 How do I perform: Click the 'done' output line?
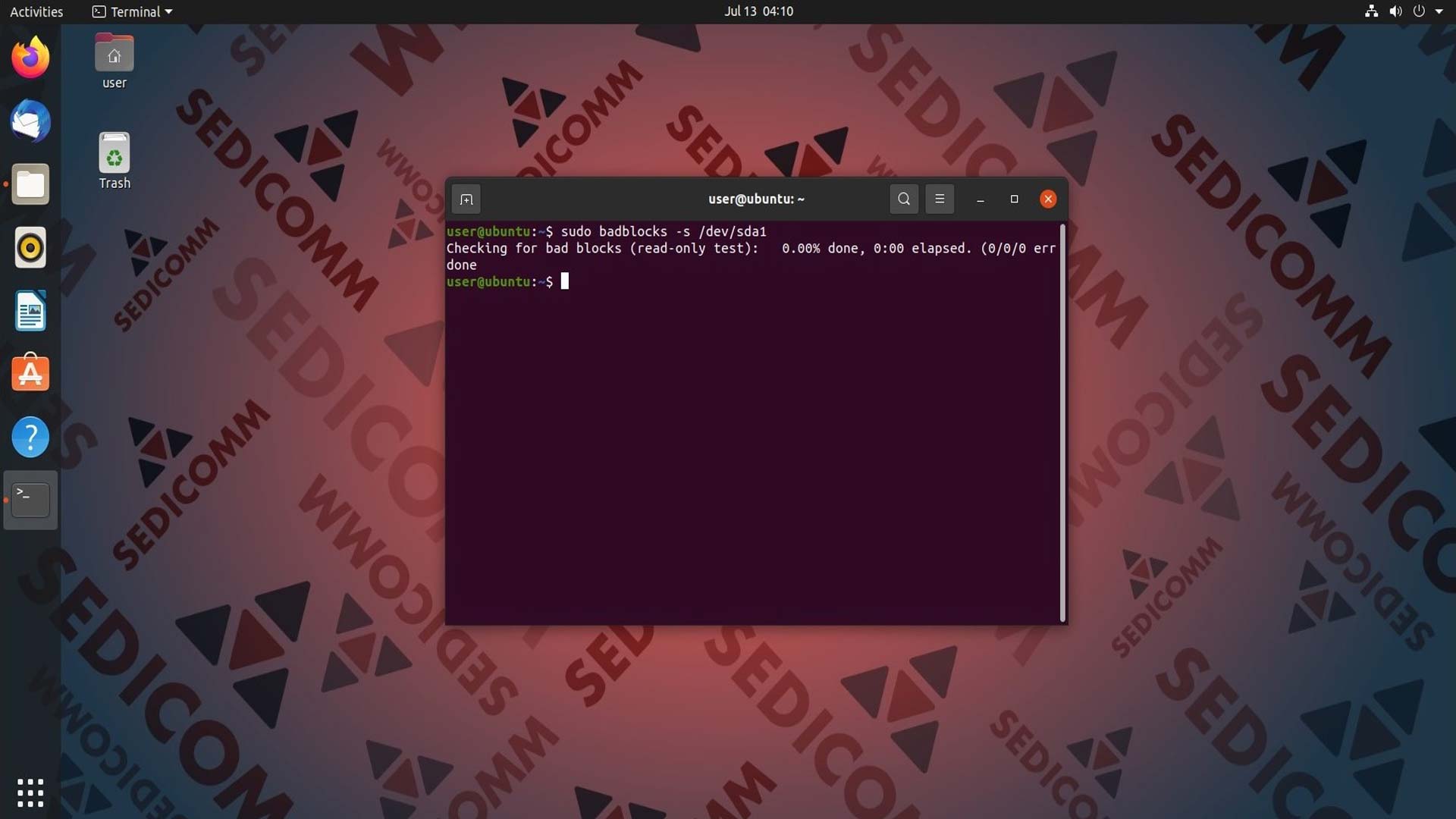[461, 265]
